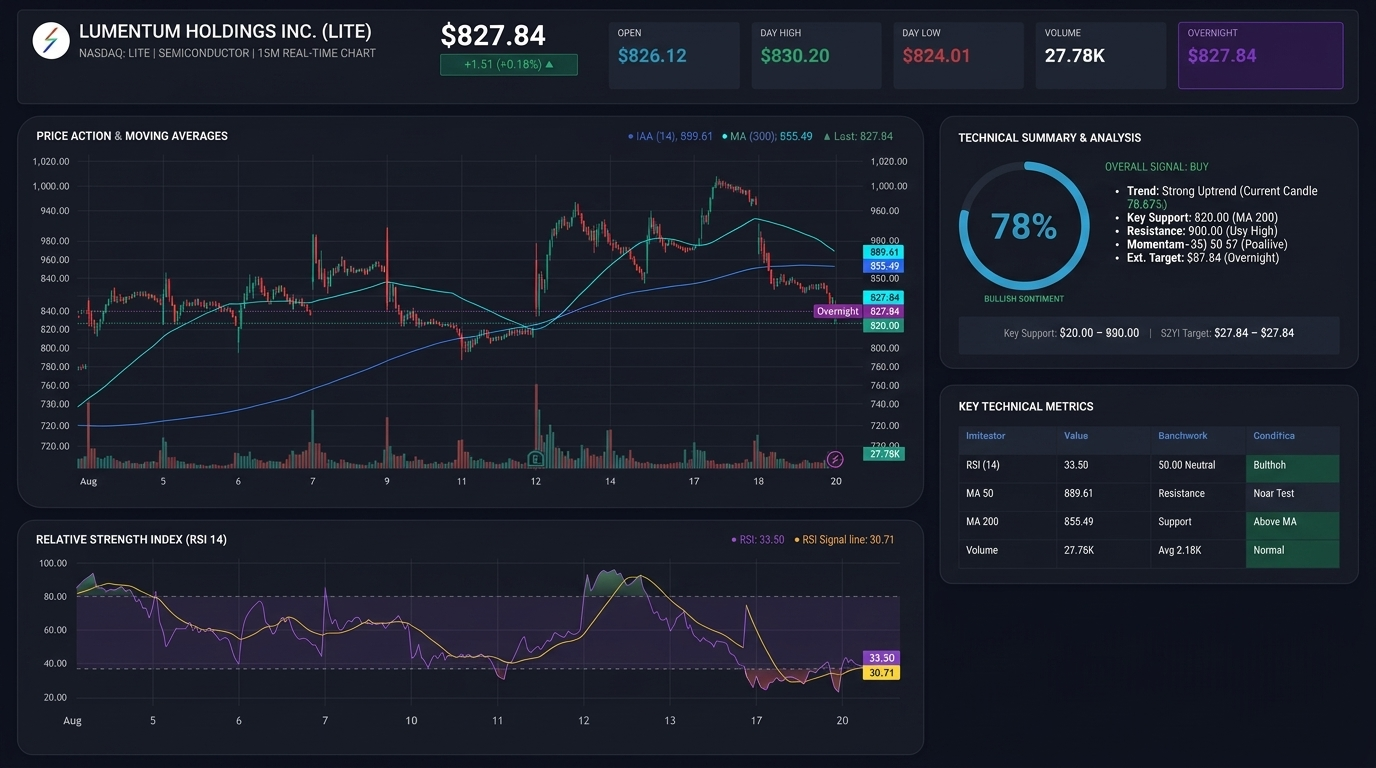The image size is (1376, 768).
Task: Click the PRICE ACTION & MOVING AVERAGES title
Action: coord(132,136)
